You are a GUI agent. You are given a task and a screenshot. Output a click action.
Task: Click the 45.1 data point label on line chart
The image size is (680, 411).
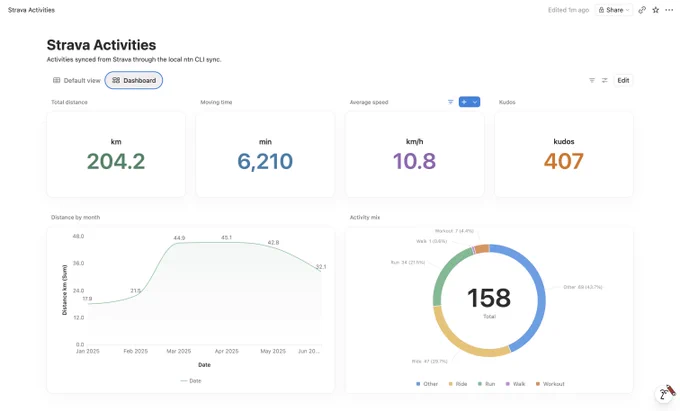[x=226, y=238]
